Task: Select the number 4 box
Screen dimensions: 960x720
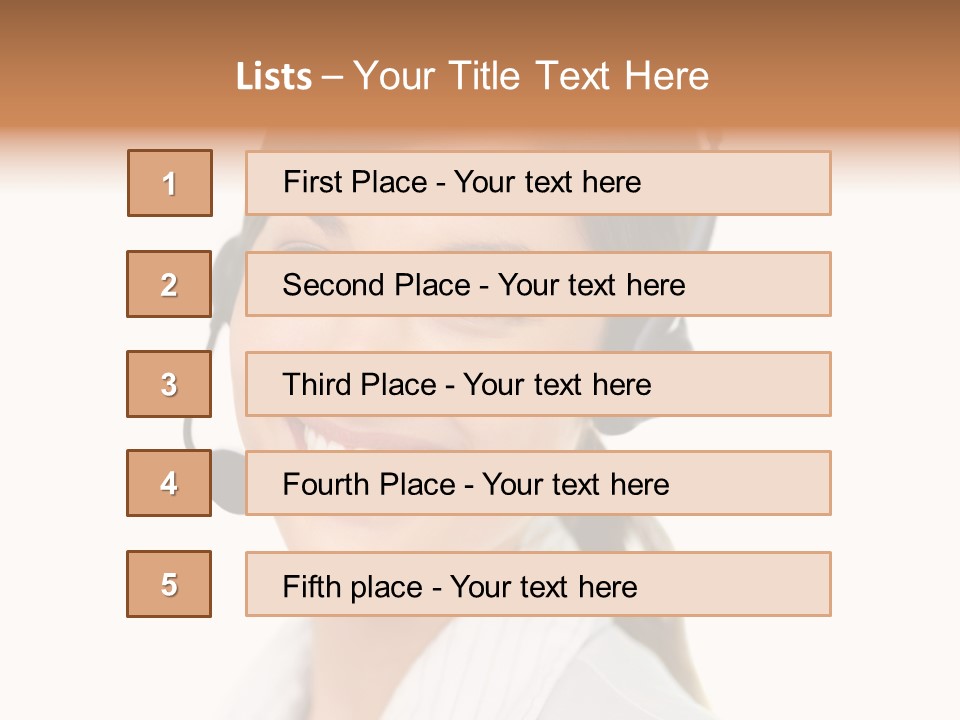Action: [x=169, y=483]
